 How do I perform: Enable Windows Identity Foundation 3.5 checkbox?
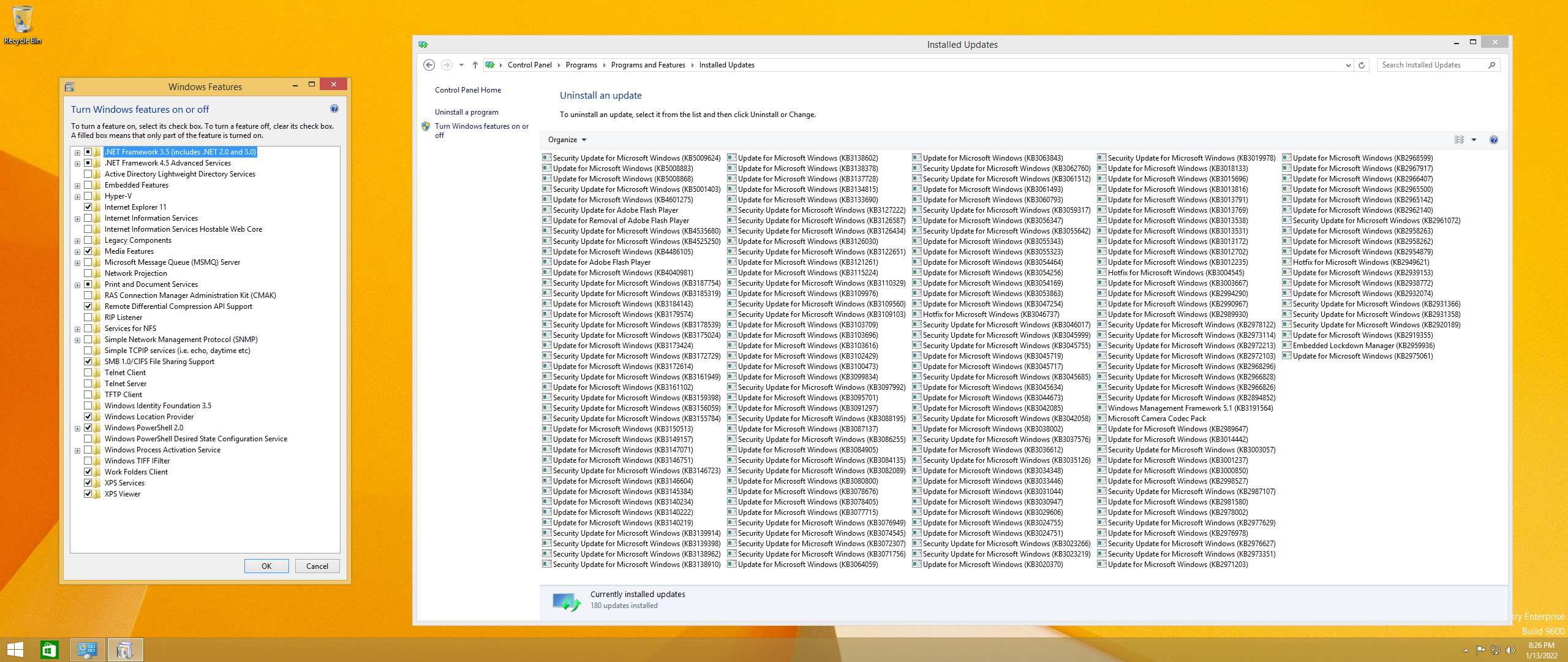pos(88,406)
